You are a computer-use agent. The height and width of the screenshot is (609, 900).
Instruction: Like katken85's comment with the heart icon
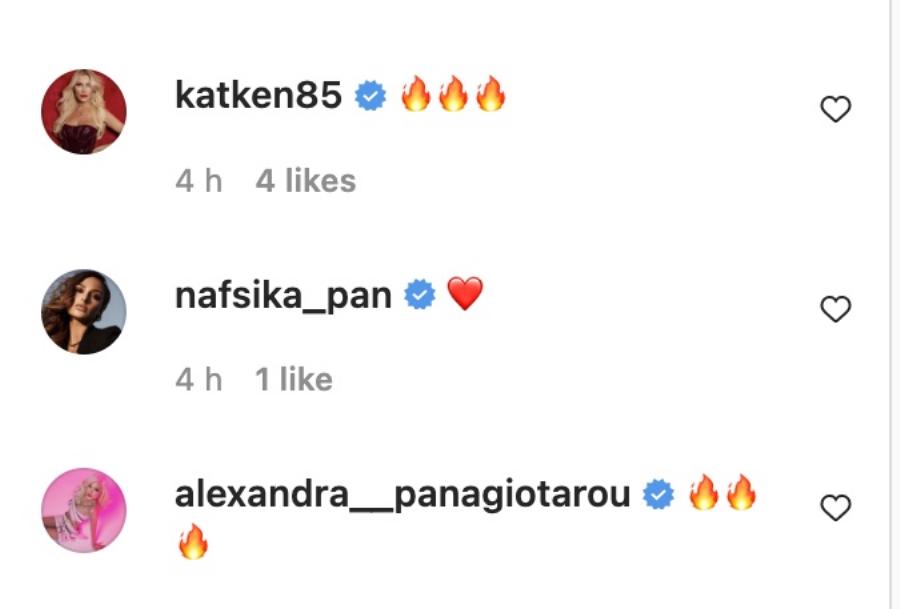click(835, 109)
